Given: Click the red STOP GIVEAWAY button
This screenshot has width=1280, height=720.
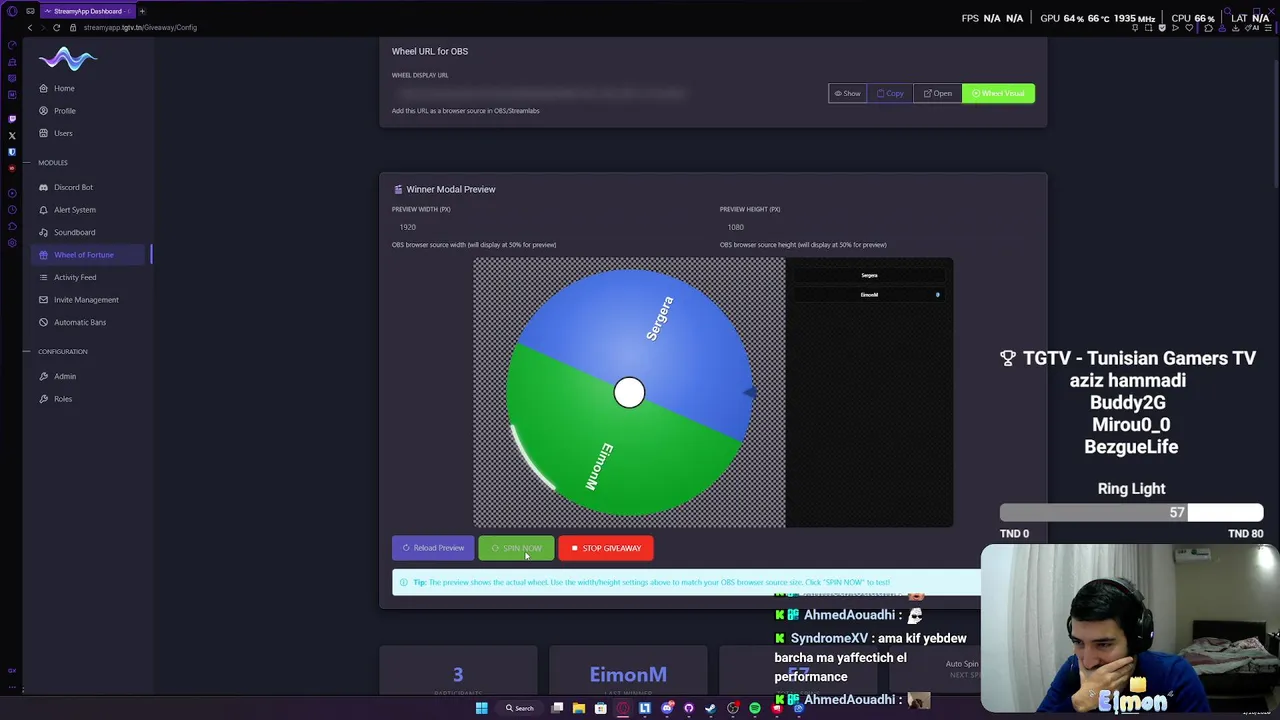Looking at the screenshot, I should [606, 548].
